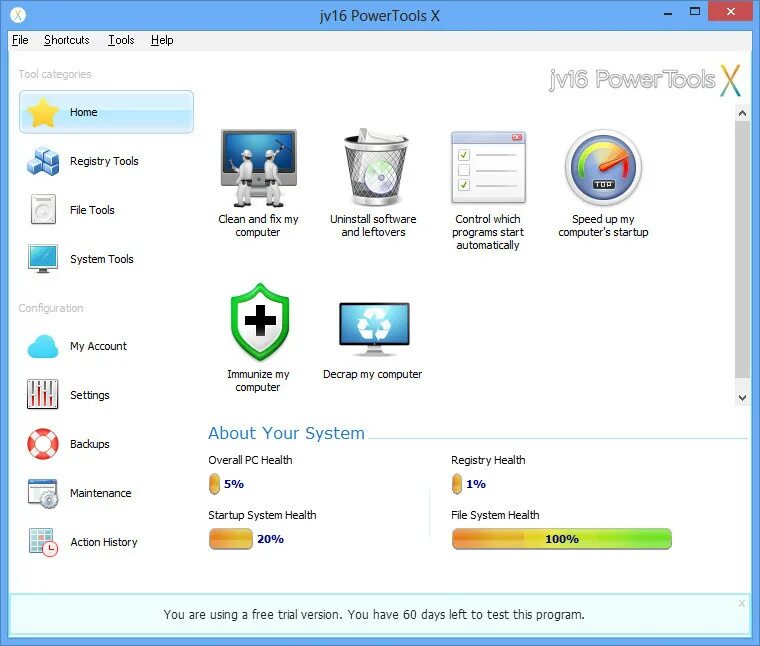Launch Immunize my computer shield icon
760x646 pixels.
[x=260, y=322]
